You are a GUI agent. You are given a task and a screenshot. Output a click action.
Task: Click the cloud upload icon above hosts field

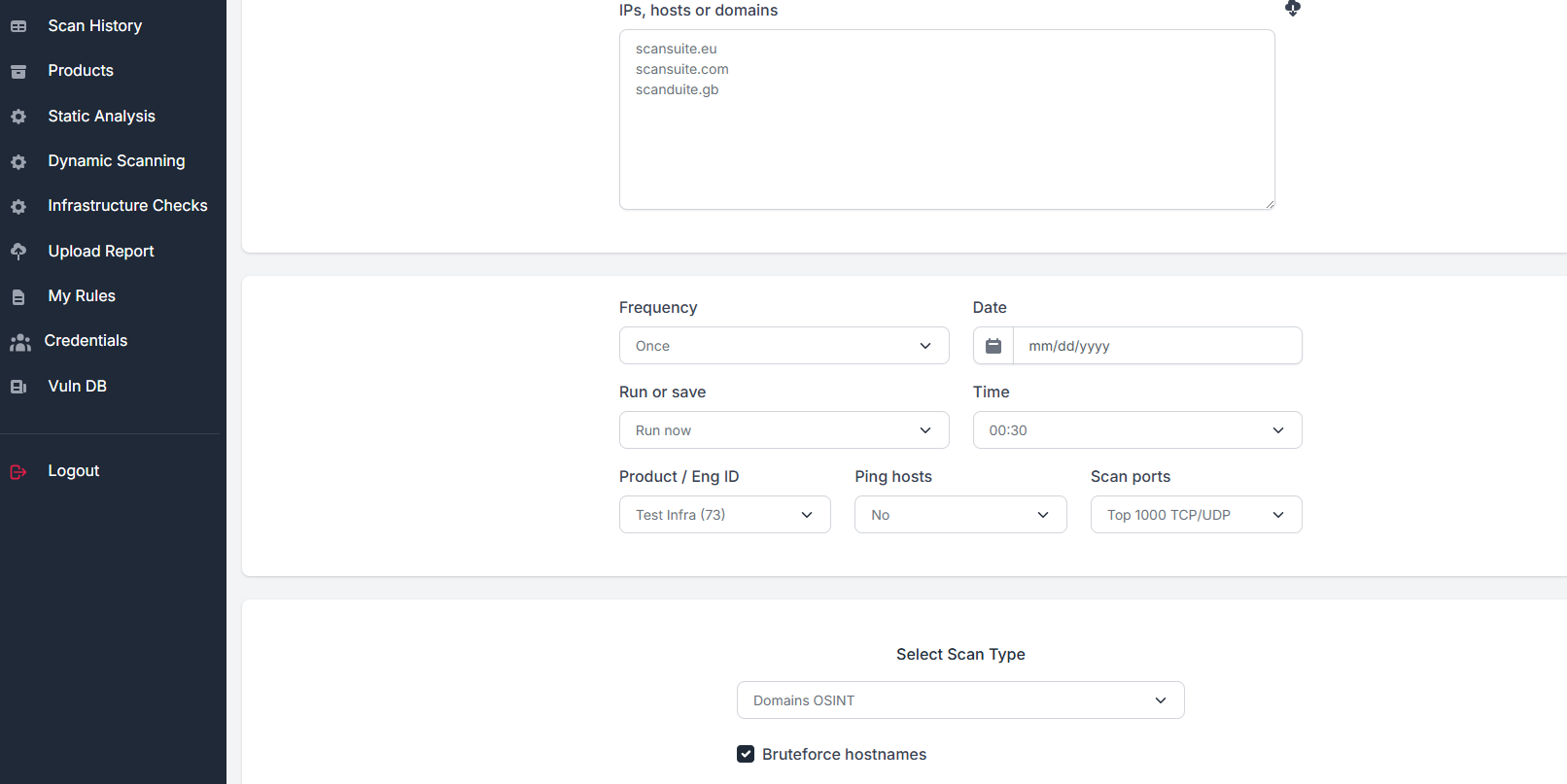click(1293, 8)
